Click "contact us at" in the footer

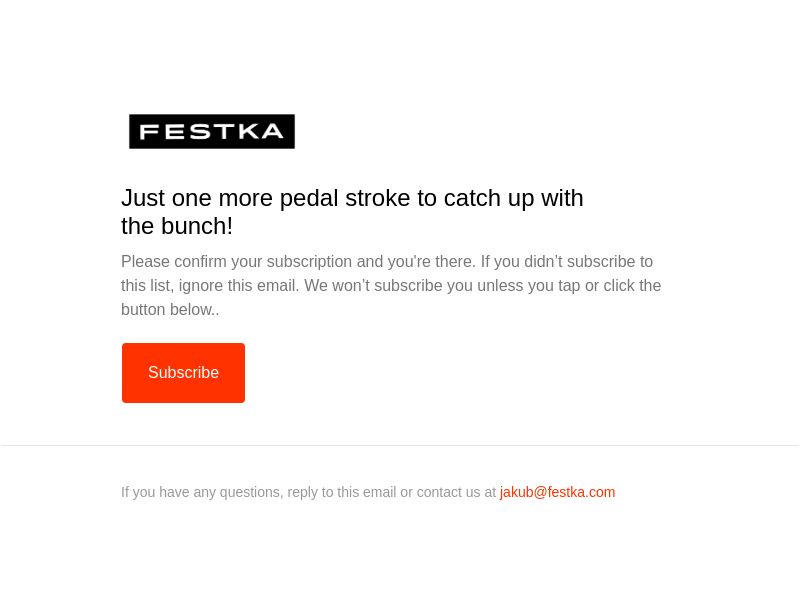click(456, 492)
